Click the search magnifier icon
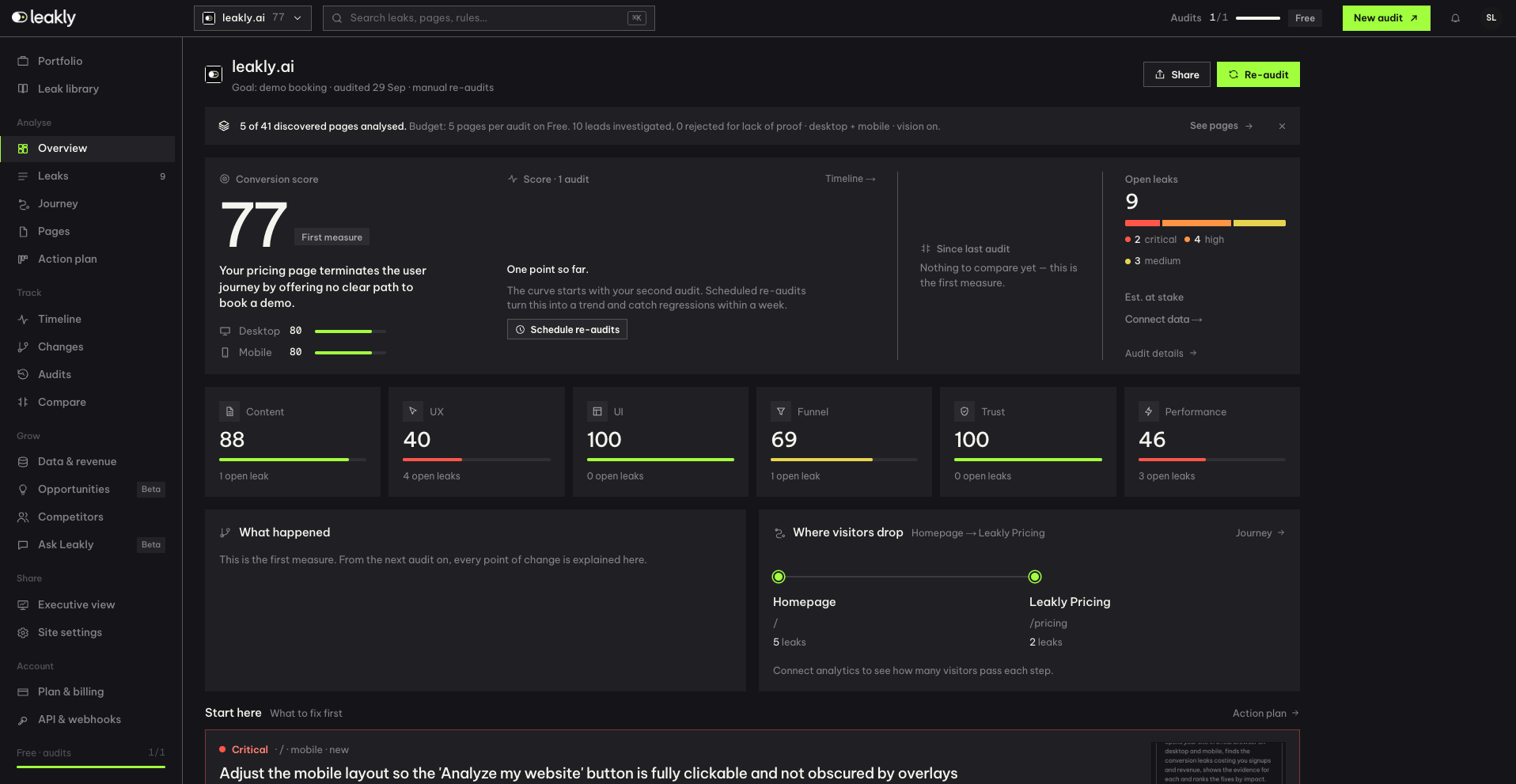The width and height of the screenshot is (1516, 784). pos(337,18)
